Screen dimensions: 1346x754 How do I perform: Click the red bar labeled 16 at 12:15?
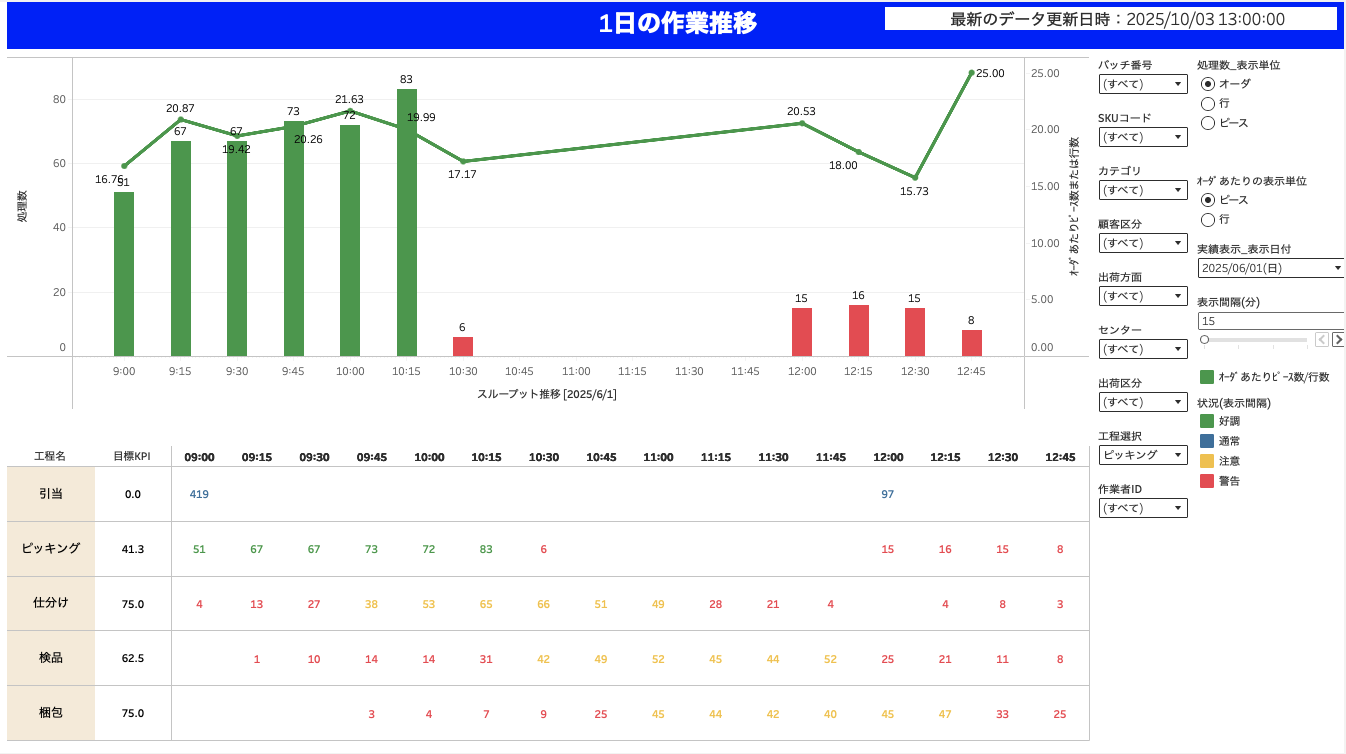859,330
